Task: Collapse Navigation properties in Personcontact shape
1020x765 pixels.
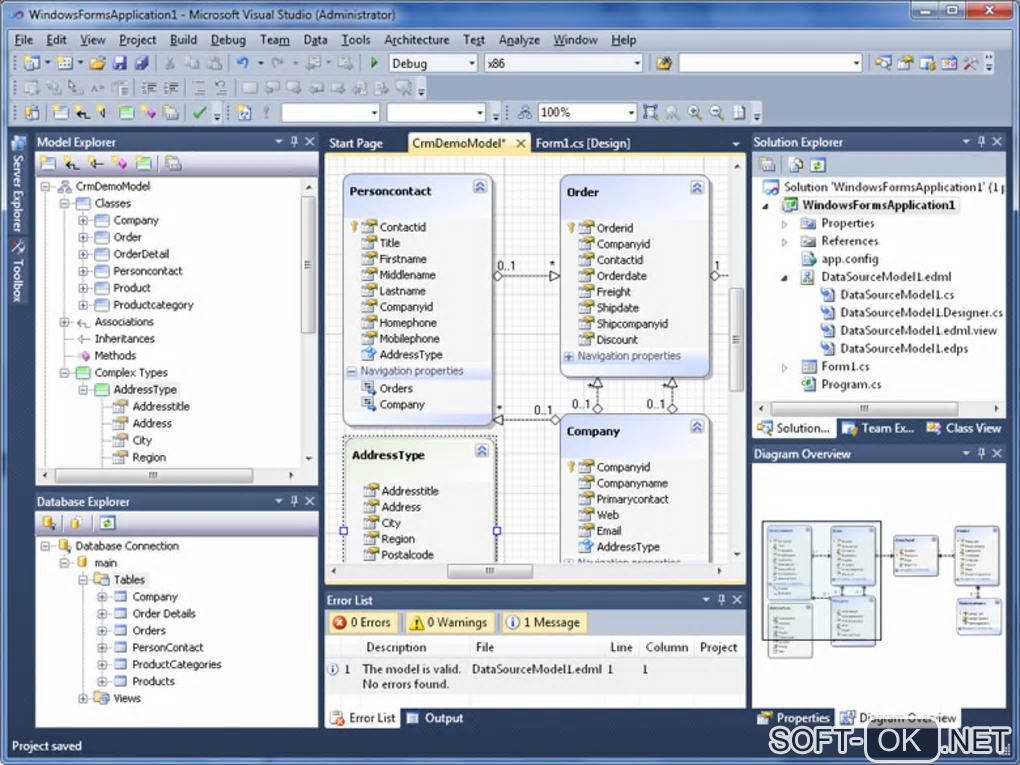Action: click(352, 371)
